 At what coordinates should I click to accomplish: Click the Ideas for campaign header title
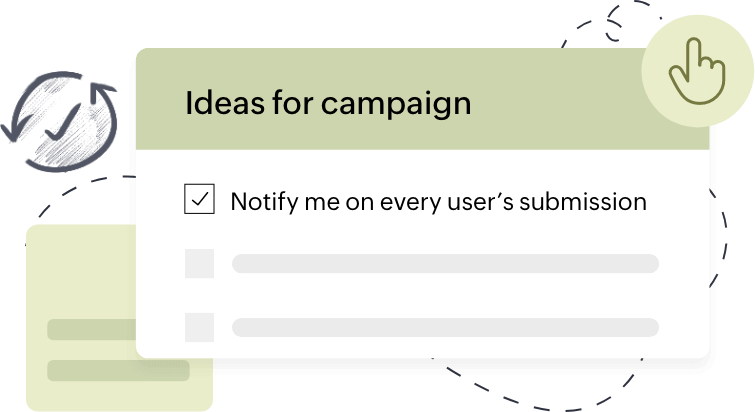[328, 103]
